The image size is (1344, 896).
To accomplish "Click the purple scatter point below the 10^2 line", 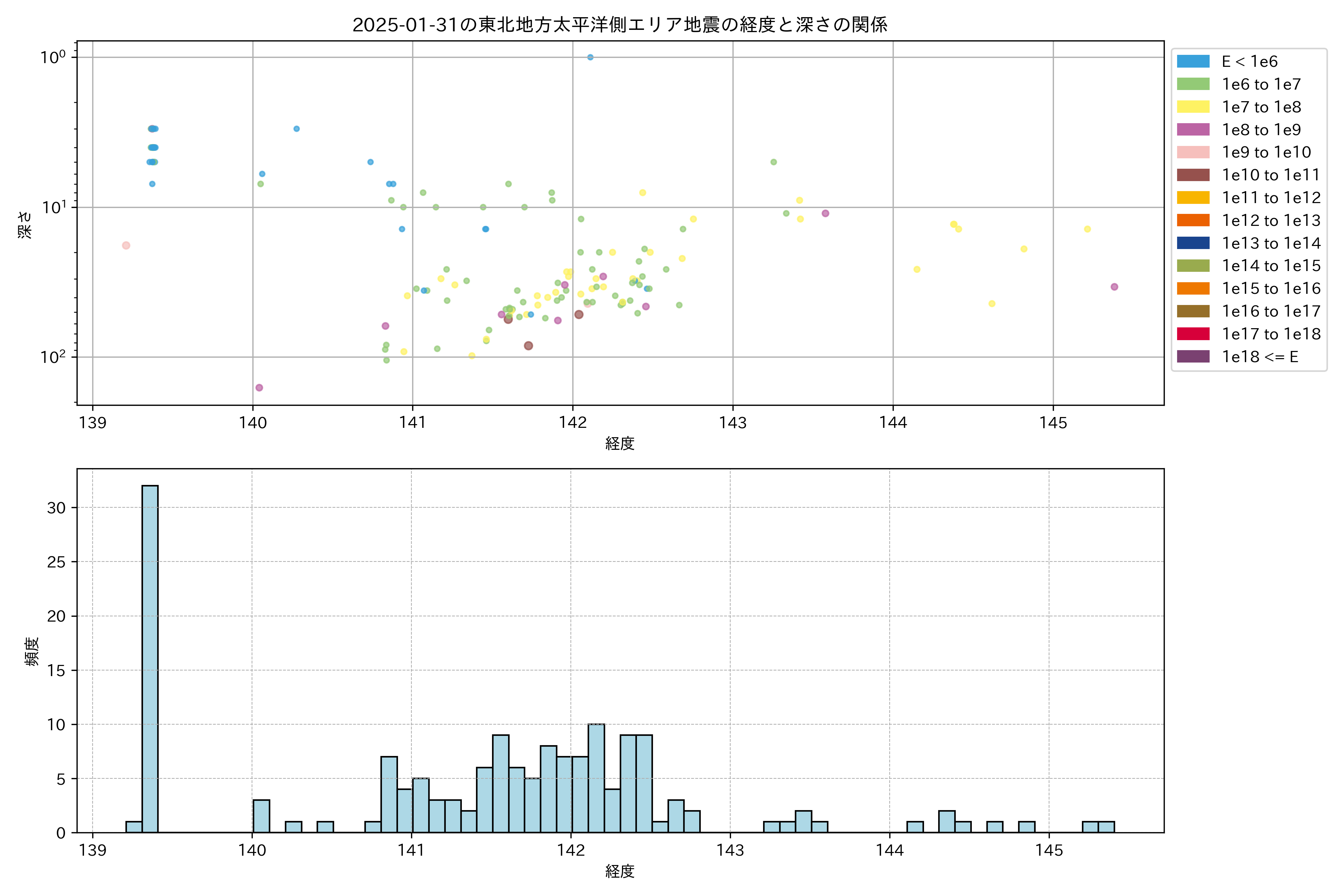I will (x=259, y=388).
